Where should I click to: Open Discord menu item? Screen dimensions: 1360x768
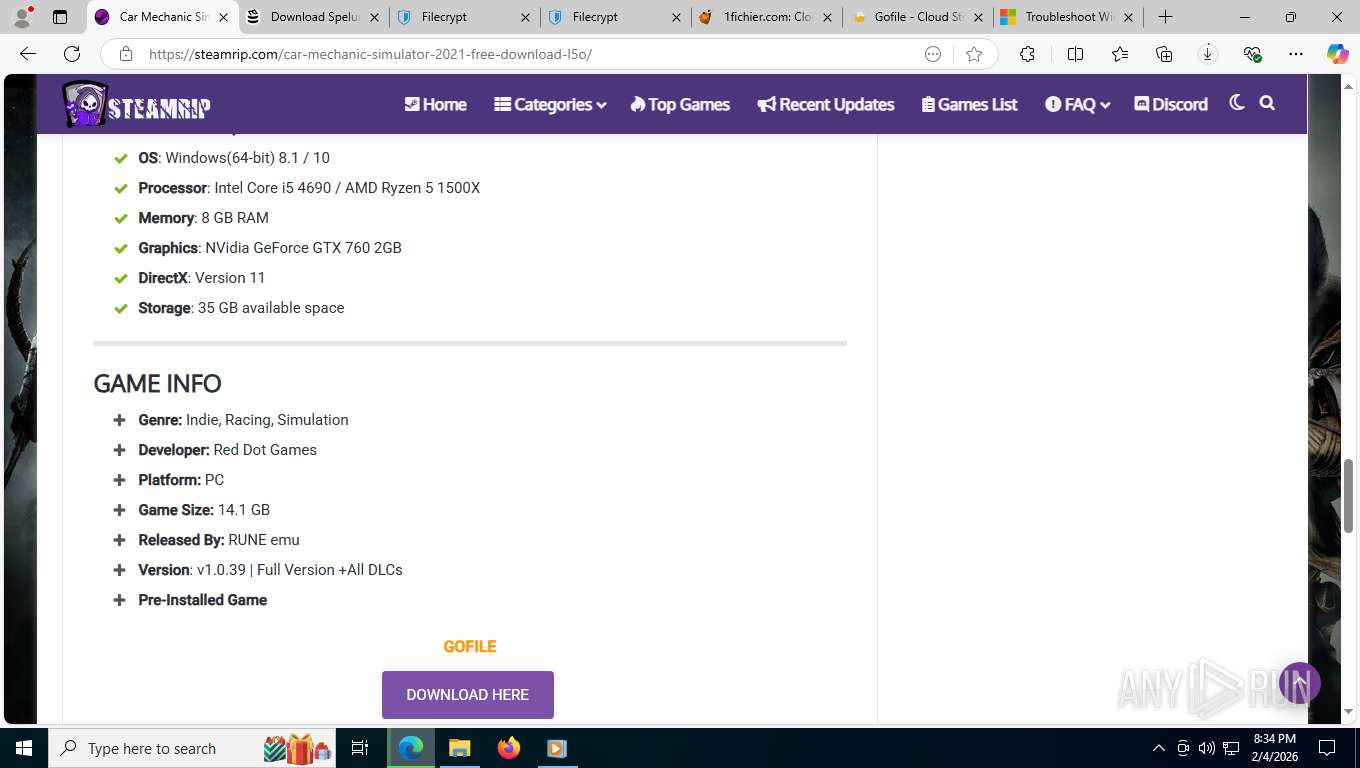(x=1171, y=104)
